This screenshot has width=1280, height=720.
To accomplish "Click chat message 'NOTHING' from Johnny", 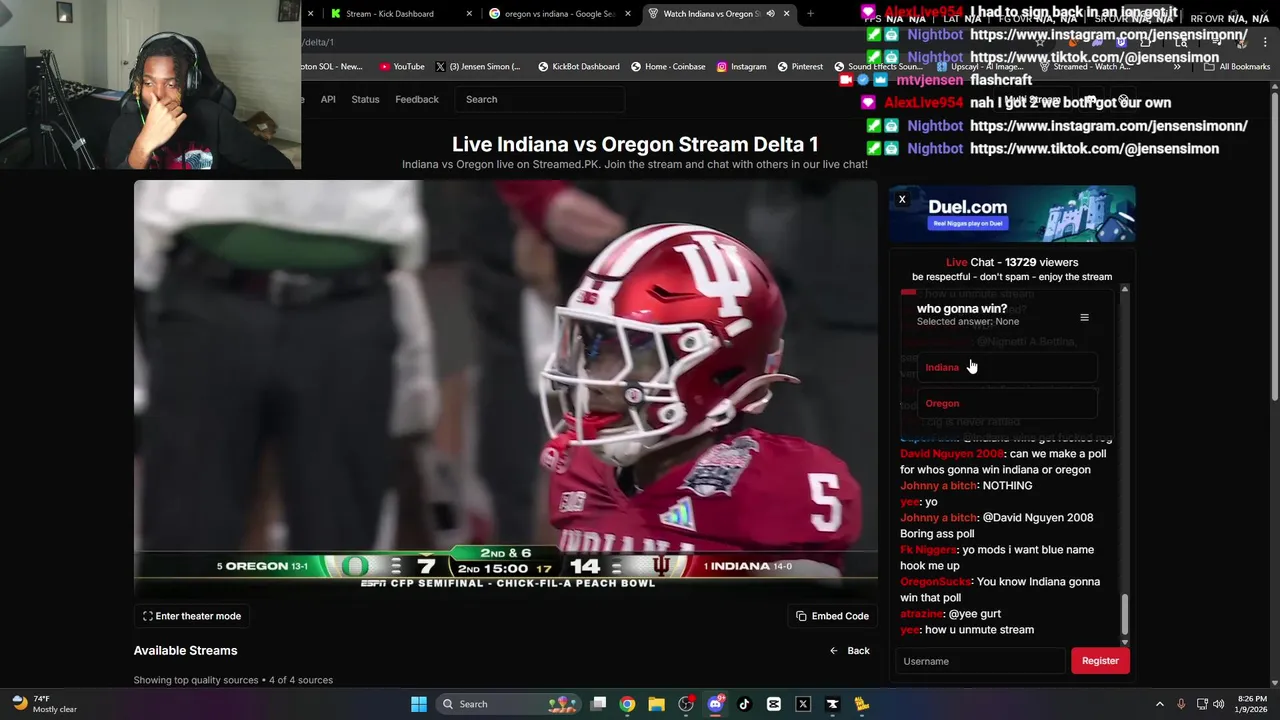I will click(x=1007, y=486).
